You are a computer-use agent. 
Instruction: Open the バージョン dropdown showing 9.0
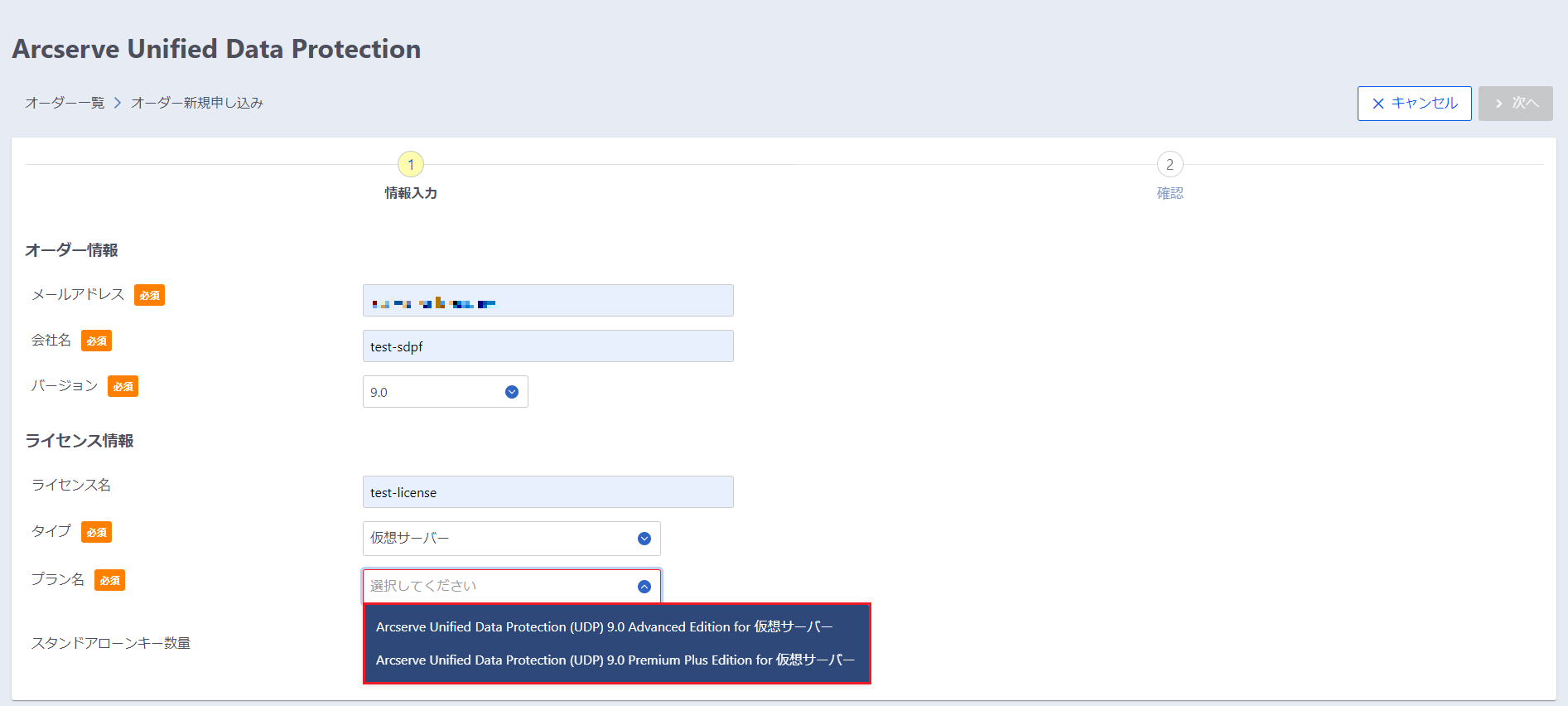click(x=446, y=392)
